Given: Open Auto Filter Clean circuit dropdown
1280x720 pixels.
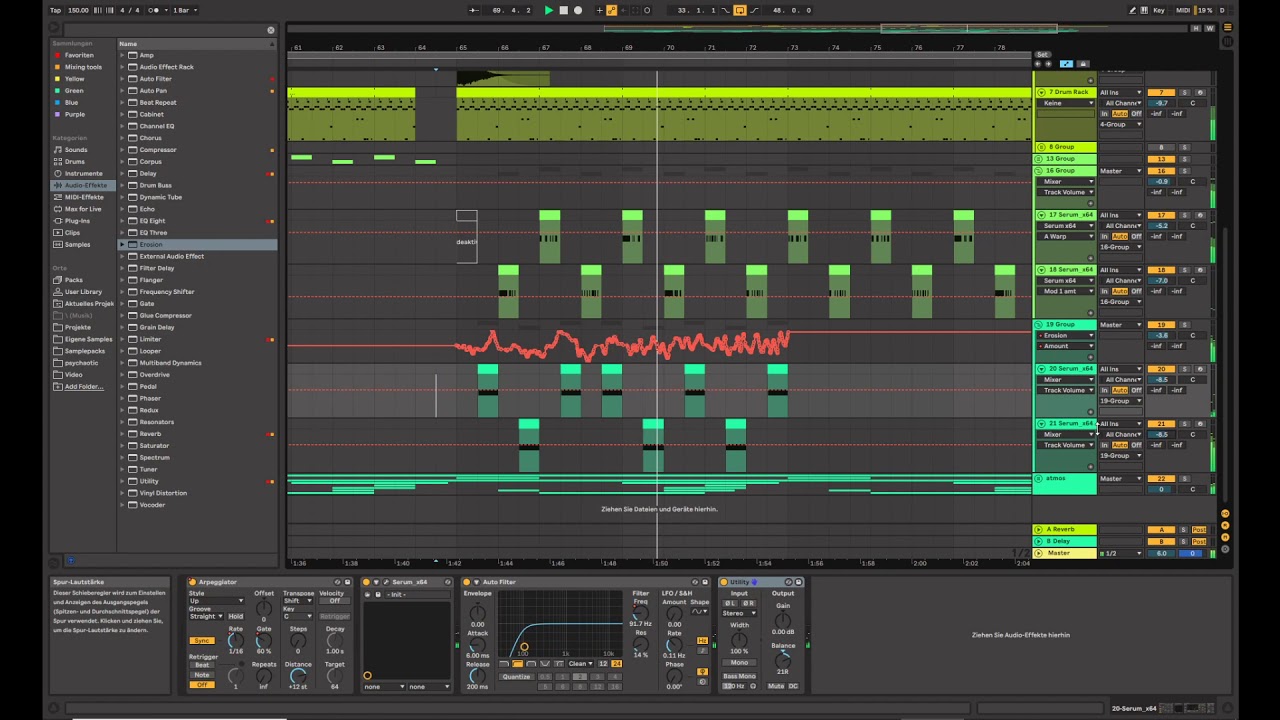Looking at the screenshot, I should click(x=580, y=664).
